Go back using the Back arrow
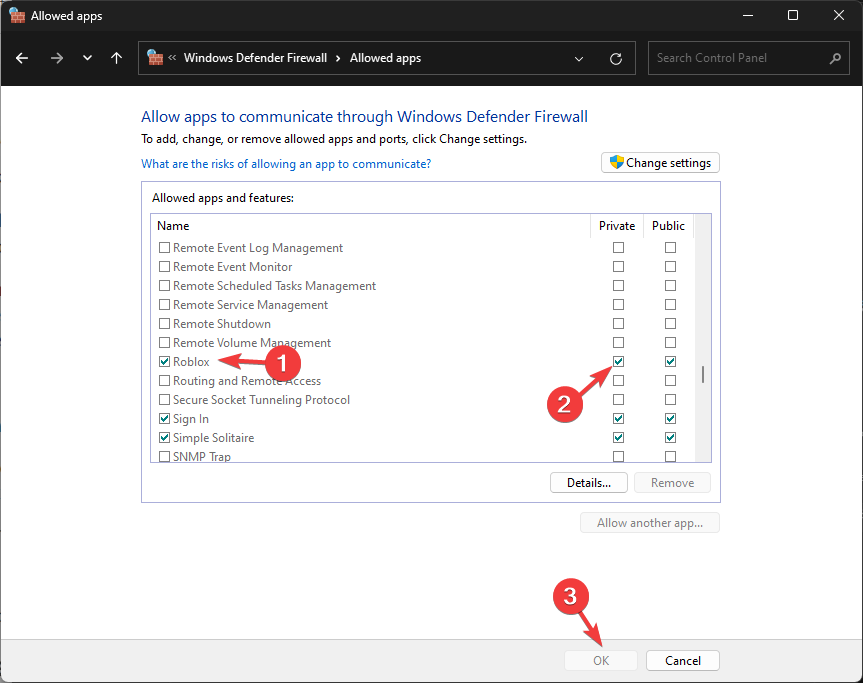The width and height of the screenshot is (863, 683). click(x=22, y=58)
